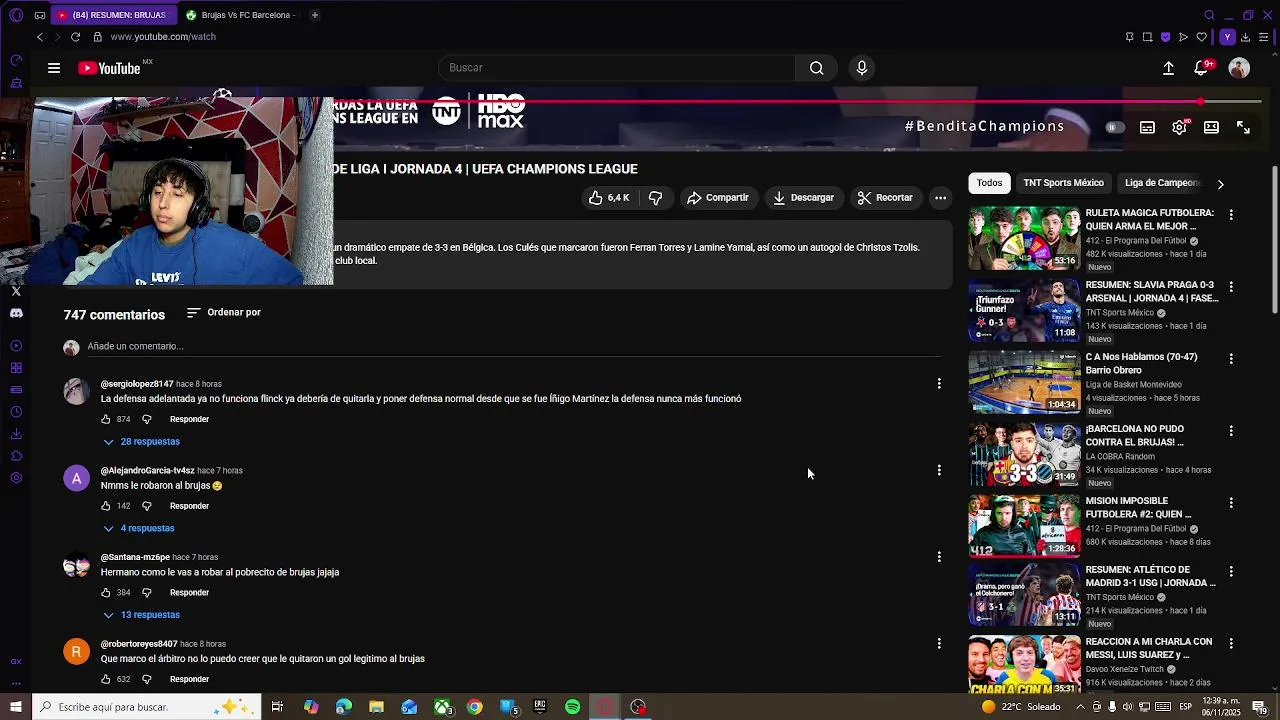Open options menu for MISION IMPOSIBLE video
1280x720 pixels.
pos(1231,503)
